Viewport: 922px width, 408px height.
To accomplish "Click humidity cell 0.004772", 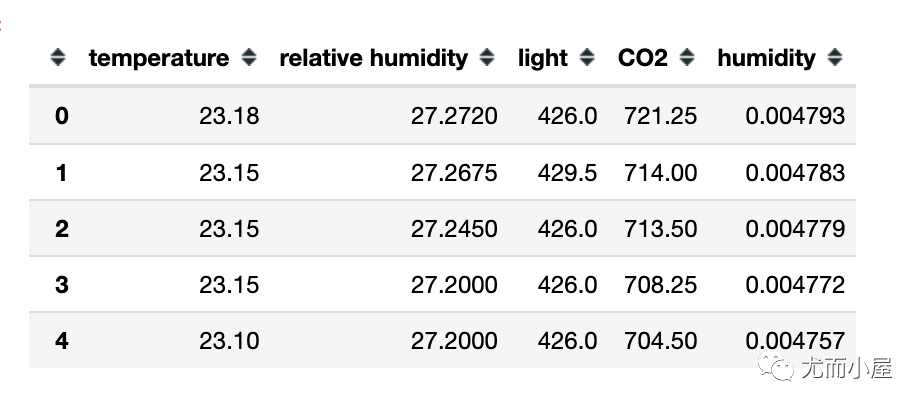I will [795, 285].
